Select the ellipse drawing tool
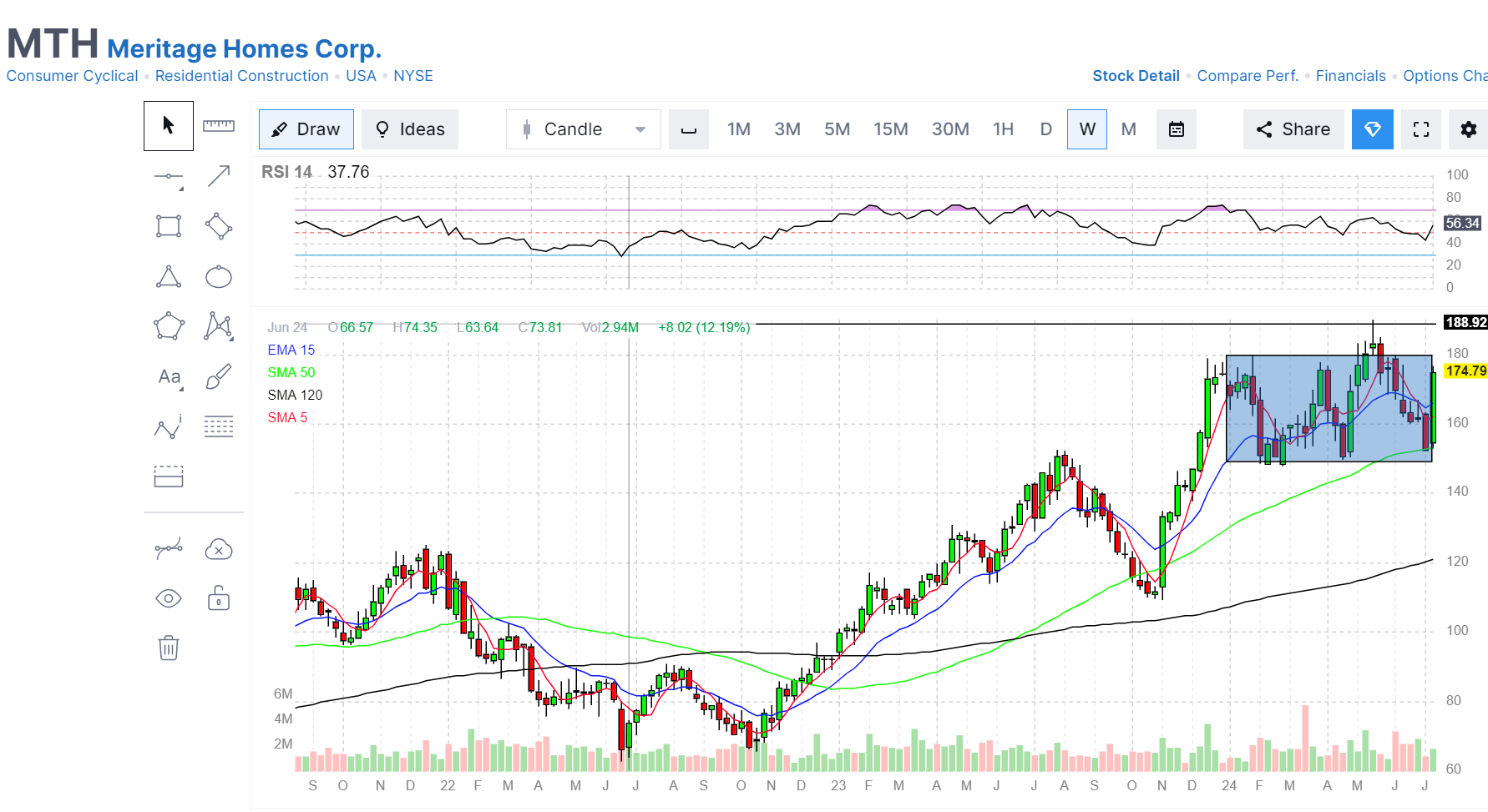Viewport: 1488px width, 812px height. (x=219, y=276)
